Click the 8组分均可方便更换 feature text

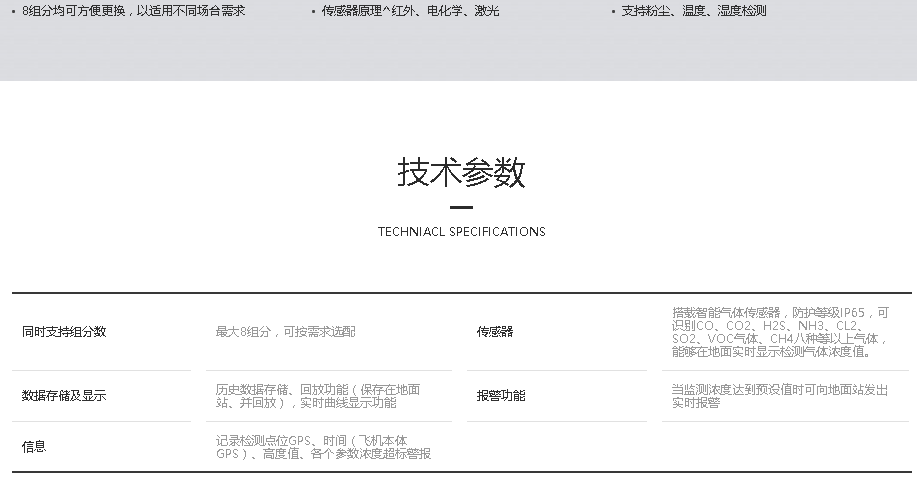133,11
